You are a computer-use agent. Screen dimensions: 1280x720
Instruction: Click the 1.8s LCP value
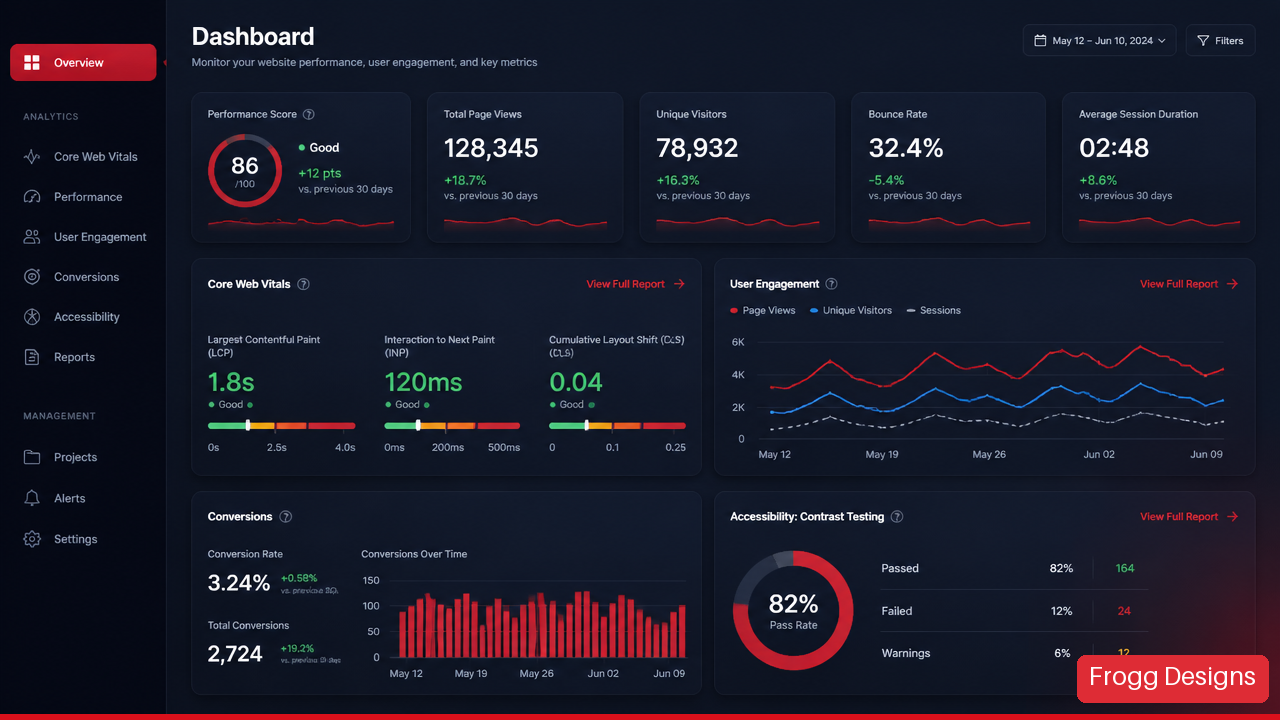tap(231, 382)
